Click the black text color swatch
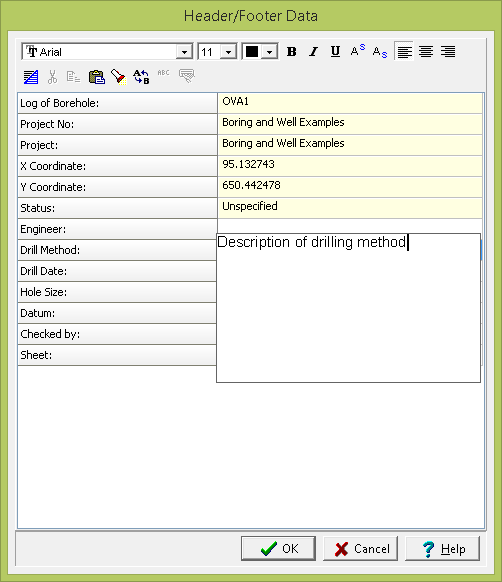Viewport: 502px width, 582px height. pos(252,52)
